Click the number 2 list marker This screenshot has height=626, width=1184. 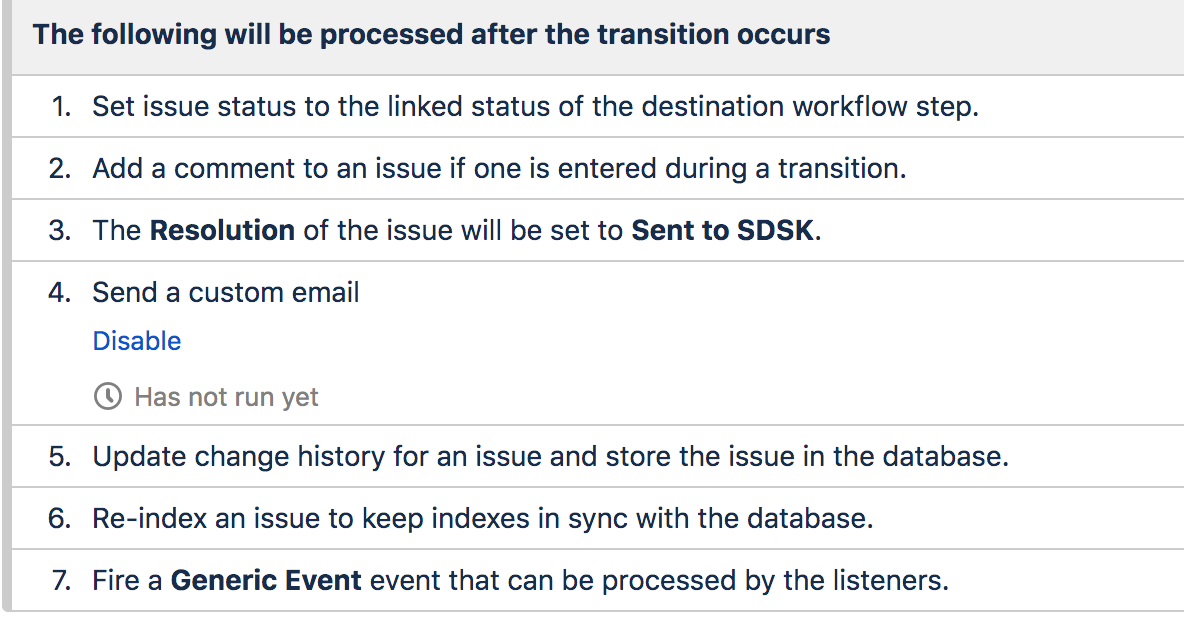click(60, 168)
